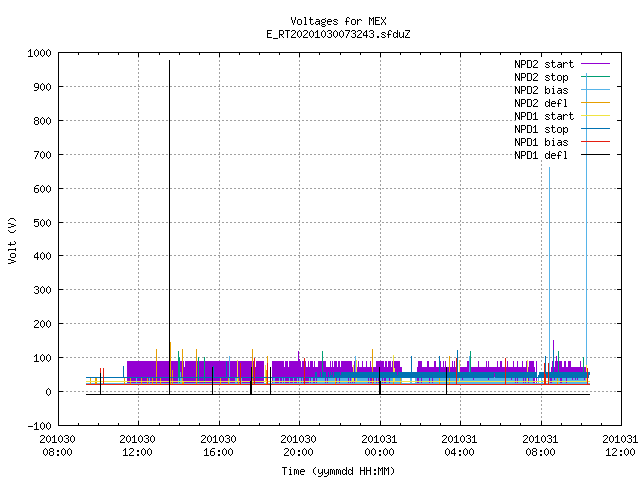640x480 pixels.
Task: Click the red NPD1 bias legend line
Action: coord(596,142)
